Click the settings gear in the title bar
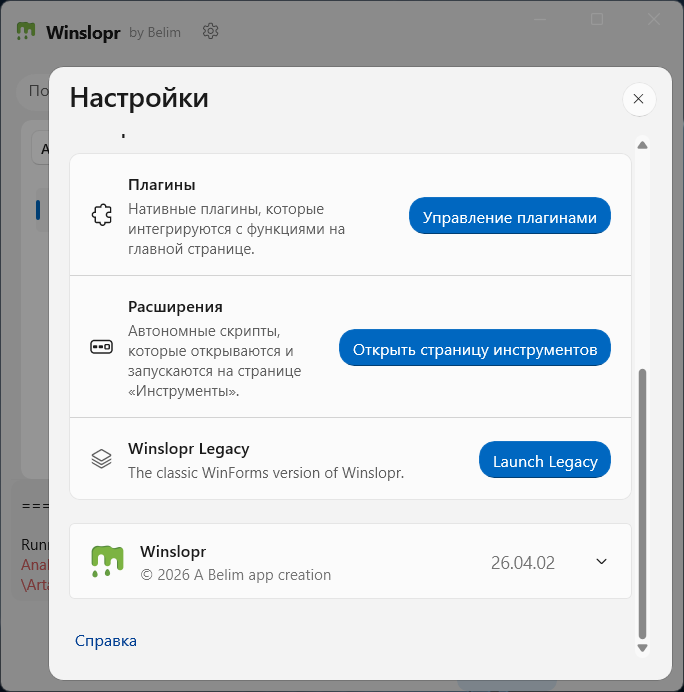The height and width of the screenshot is (692, 684). (211, 31)
